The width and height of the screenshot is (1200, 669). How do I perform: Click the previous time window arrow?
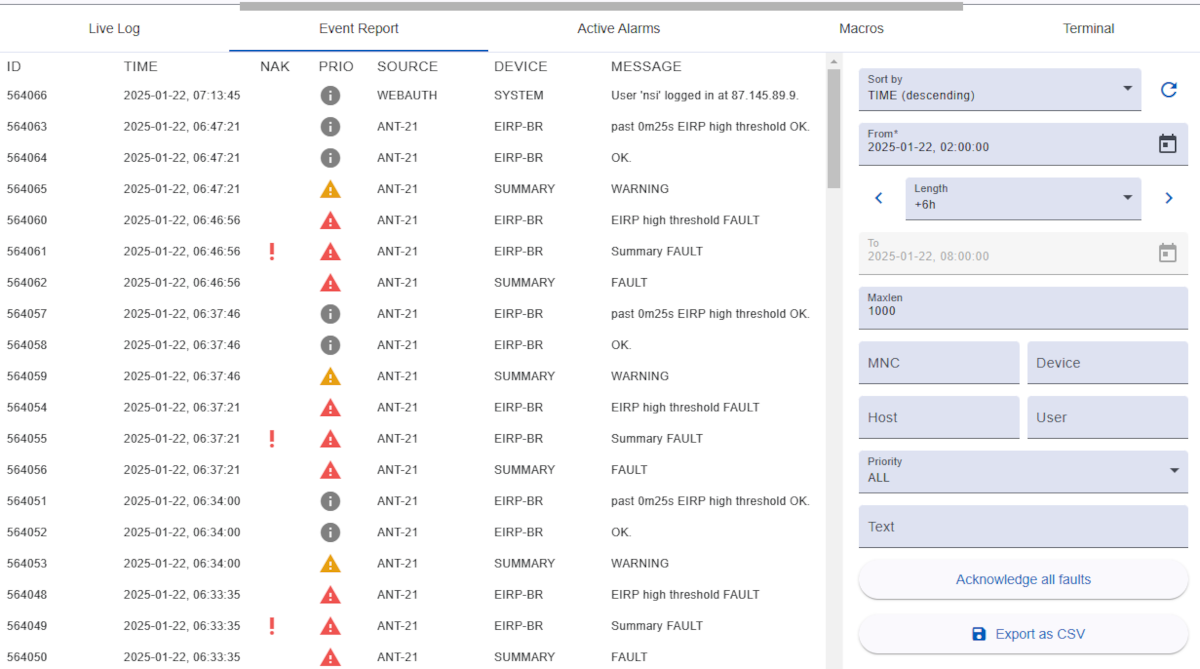(879, 198)
